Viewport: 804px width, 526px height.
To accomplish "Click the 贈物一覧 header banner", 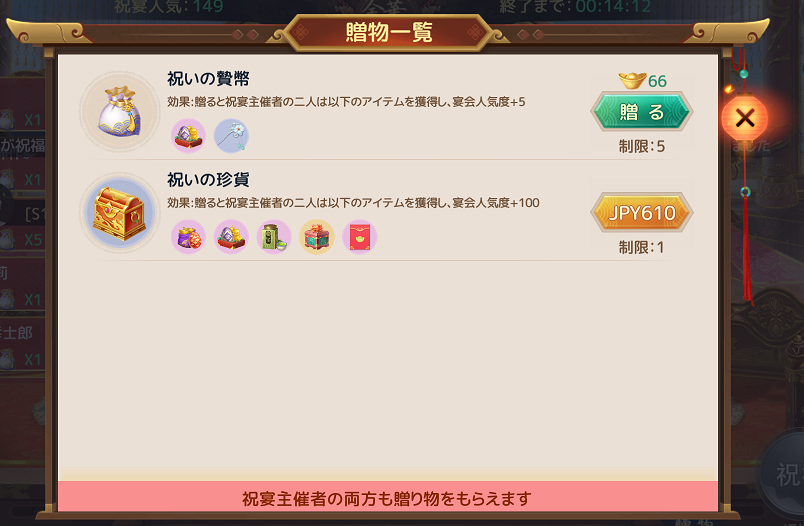I will point(389,33).
